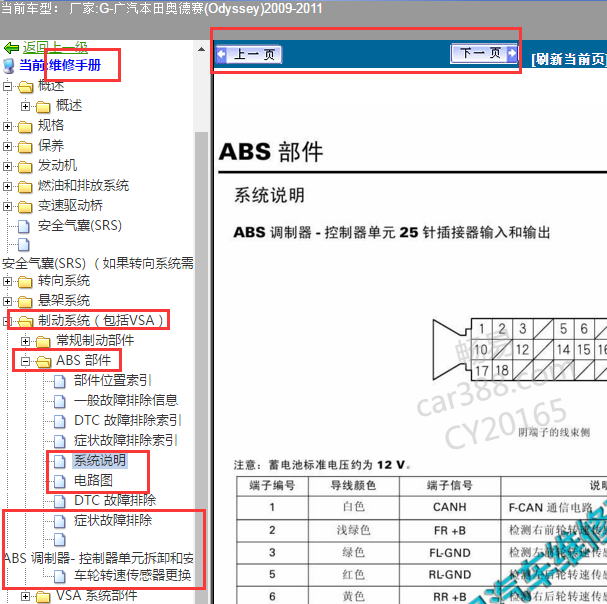
Task: Open 症状故障排除索引 page
Action: [126, 440]
